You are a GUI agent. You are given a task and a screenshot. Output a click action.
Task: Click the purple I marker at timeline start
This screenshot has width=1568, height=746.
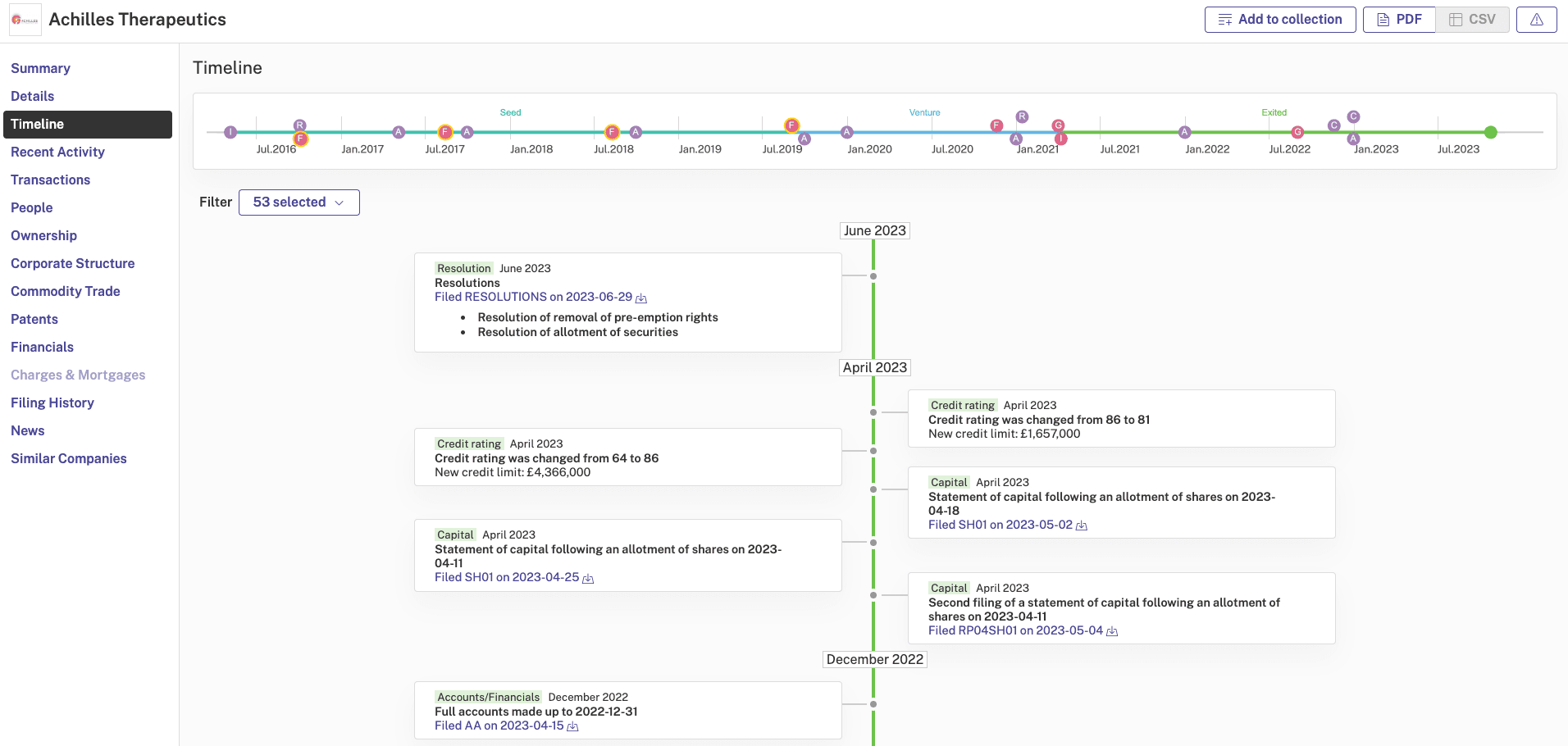pyautogui.click(x=230, y=132)
